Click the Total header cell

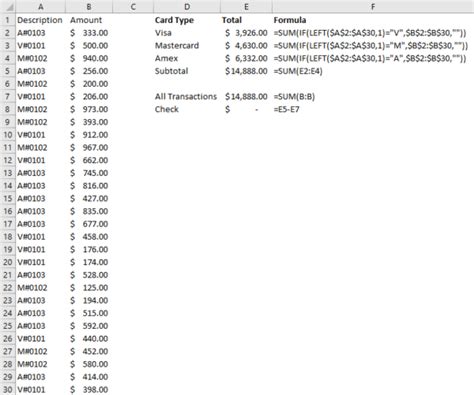(232, 20)
